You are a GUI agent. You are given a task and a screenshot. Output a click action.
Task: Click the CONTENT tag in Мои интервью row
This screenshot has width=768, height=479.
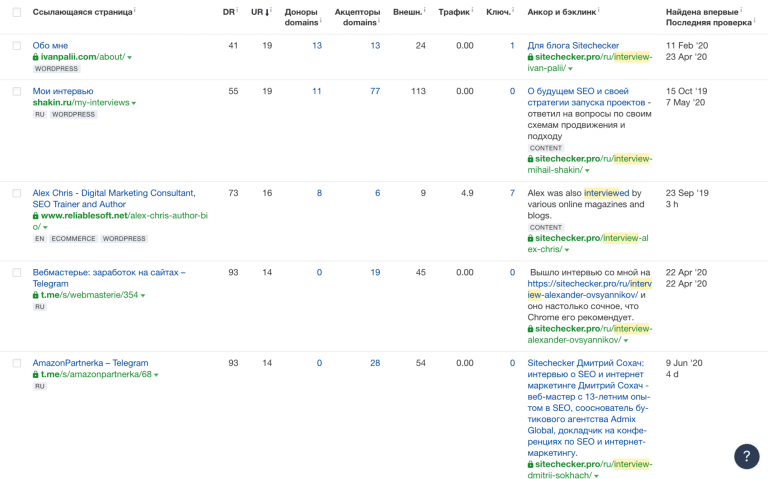pos(546,148)
